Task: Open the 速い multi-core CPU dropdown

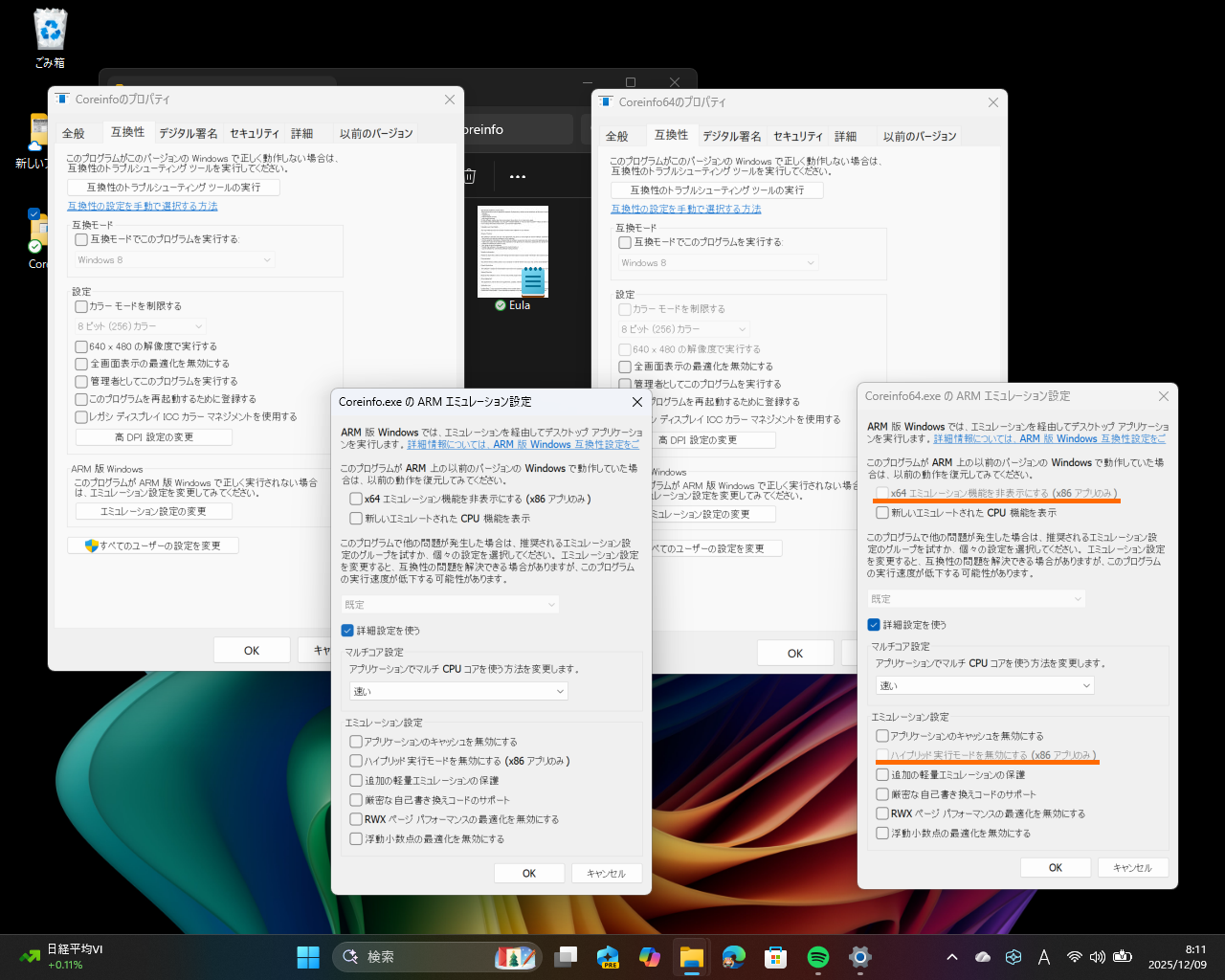Action: (x=984, y=685)
